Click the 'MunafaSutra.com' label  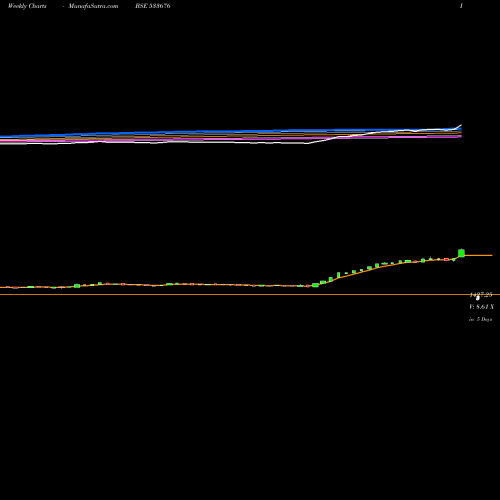(x=93, y=6)
